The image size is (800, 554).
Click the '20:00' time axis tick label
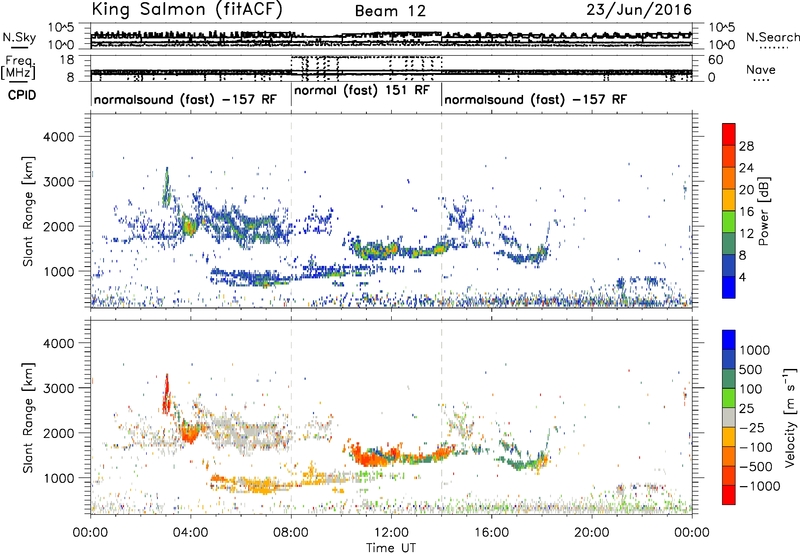pos(592,533)
